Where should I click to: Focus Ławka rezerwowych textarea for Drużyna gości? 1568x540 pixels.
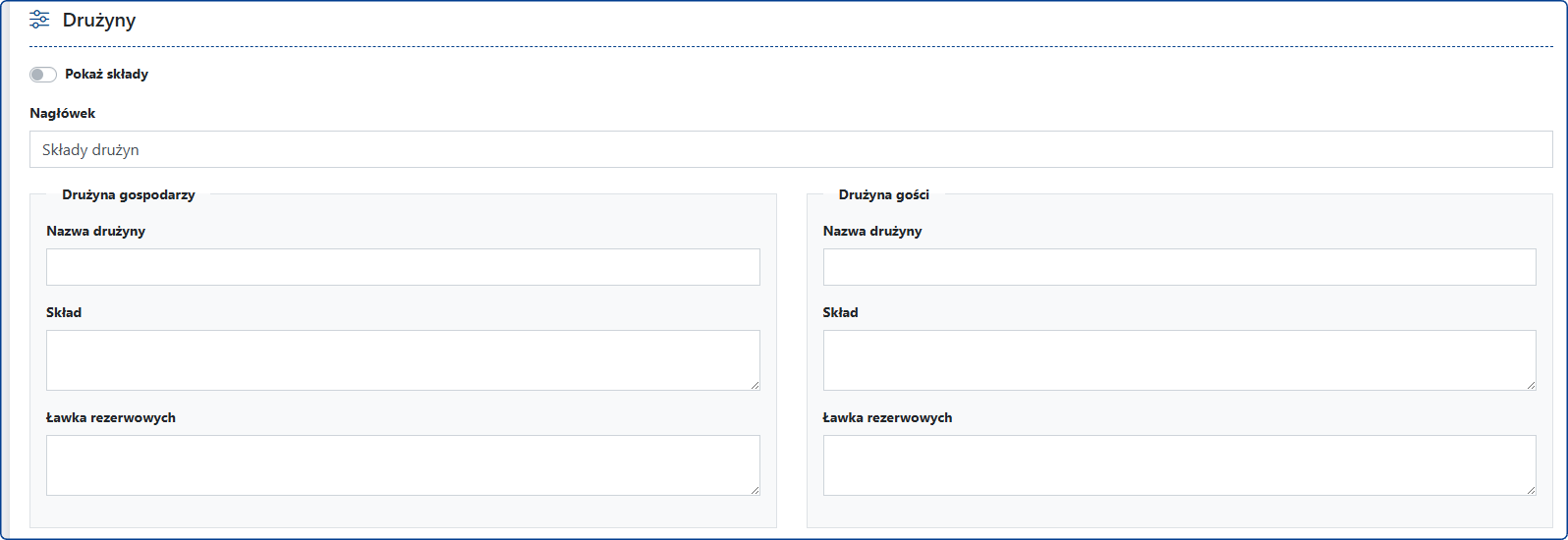(1179, 465)
